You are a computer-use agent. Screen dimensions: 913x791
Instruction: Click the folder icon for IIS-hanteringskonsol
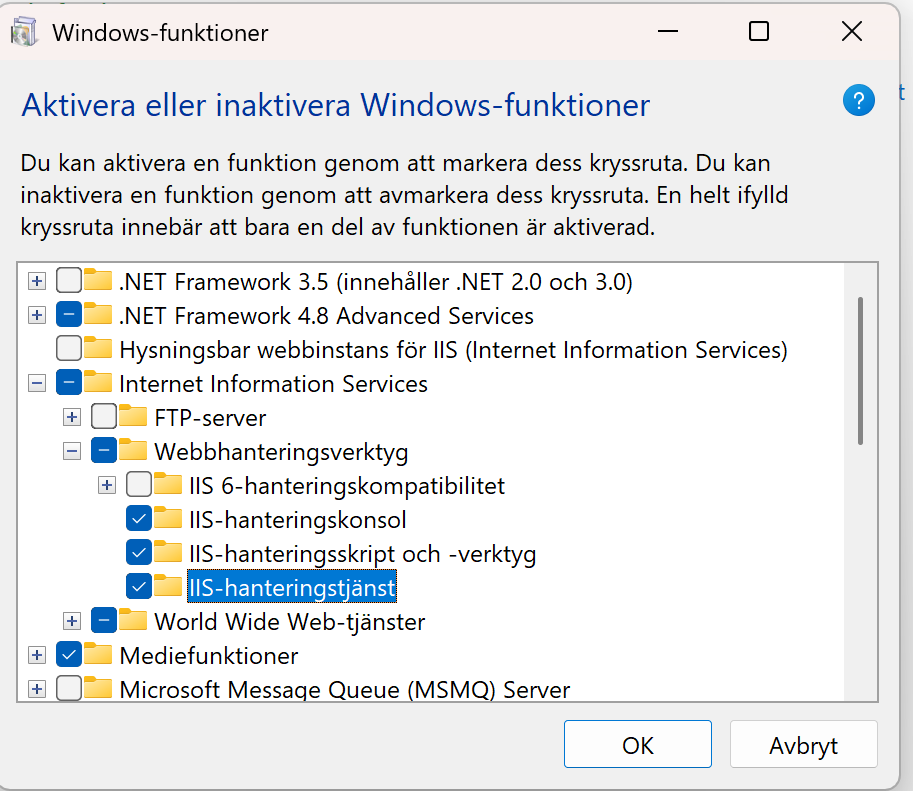point(168,519)
